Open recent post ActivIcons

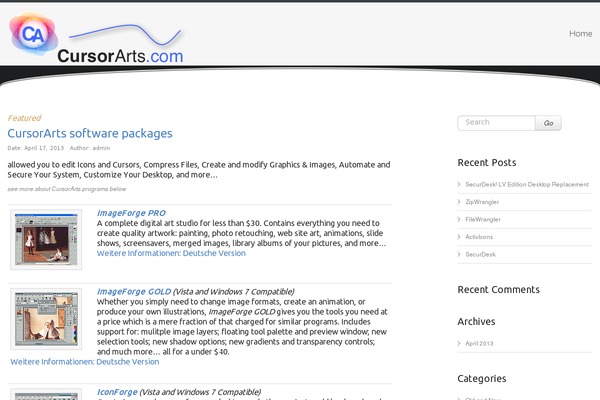pos(479,237)
